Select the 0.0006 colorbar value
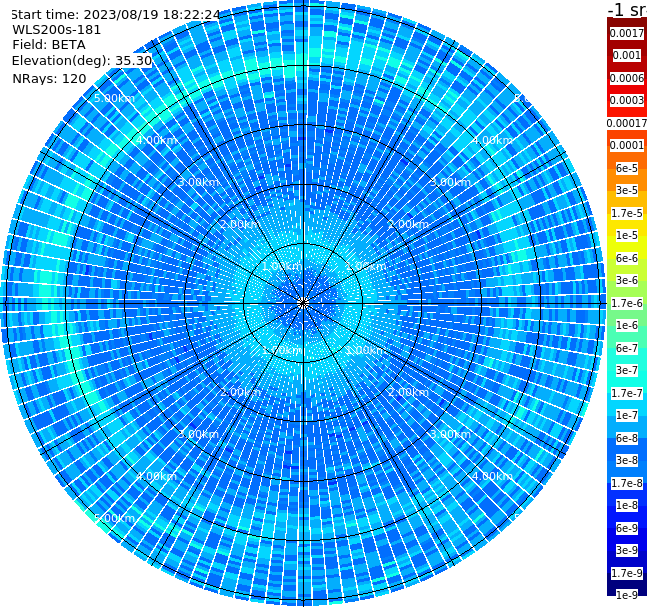 pyautogui.click(x=627, y=78)
